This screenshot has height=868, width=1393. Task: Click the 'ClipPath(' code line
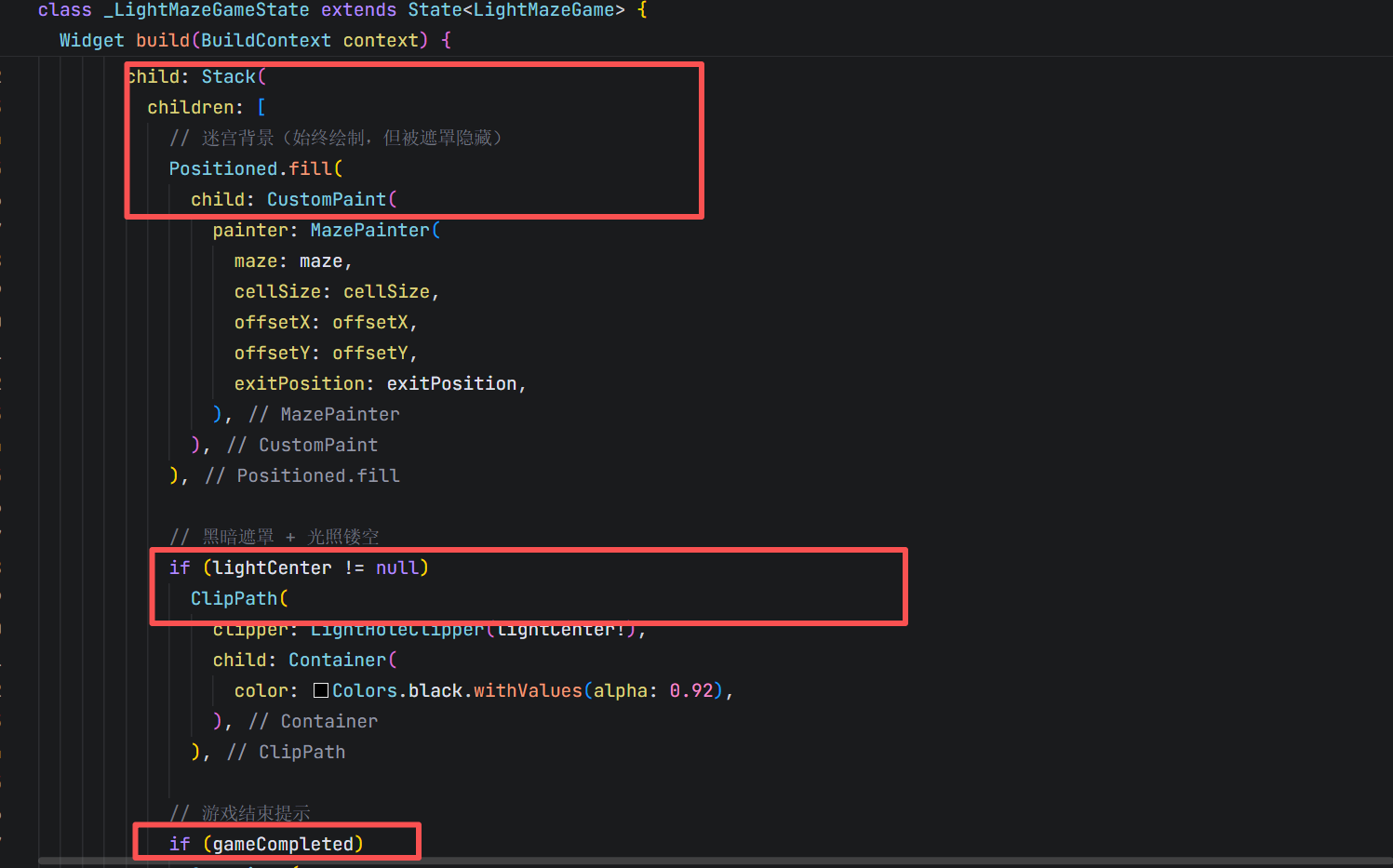[240, 599]
